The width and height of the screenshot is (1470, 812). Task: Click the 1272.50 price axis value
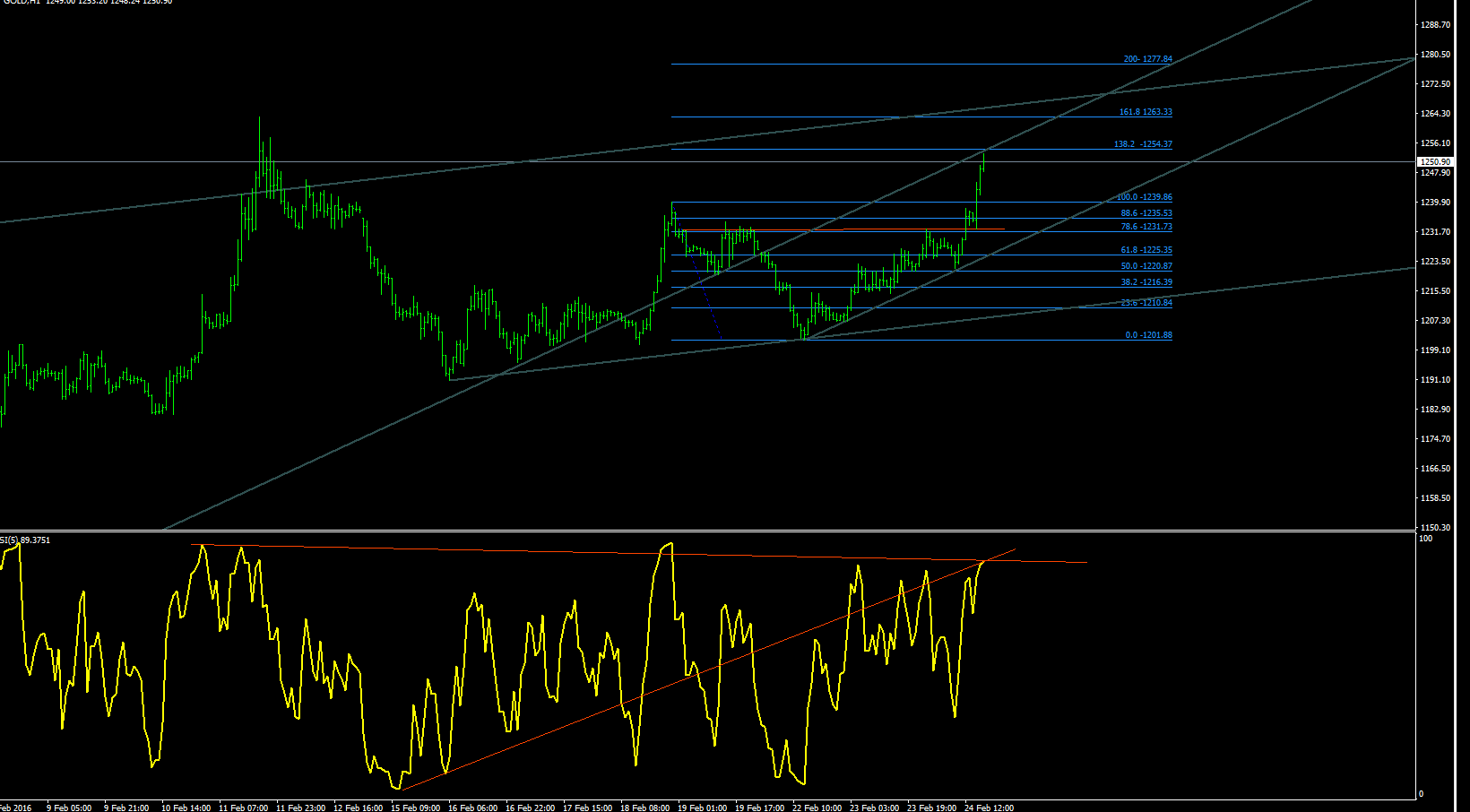pos(1435,84)
